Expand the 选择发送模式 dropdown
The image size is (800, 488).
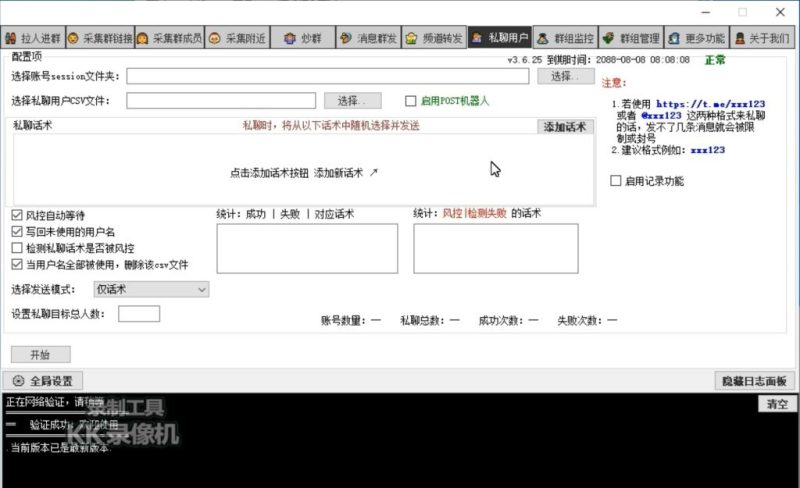pyautogui.click(x=151, y=289)
